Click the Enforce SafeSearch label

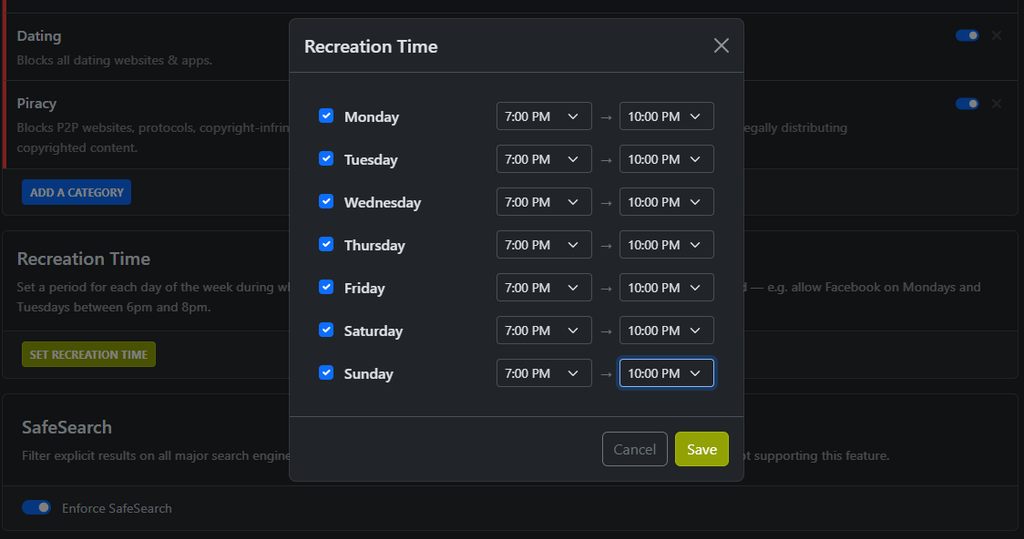coord(117,508)
